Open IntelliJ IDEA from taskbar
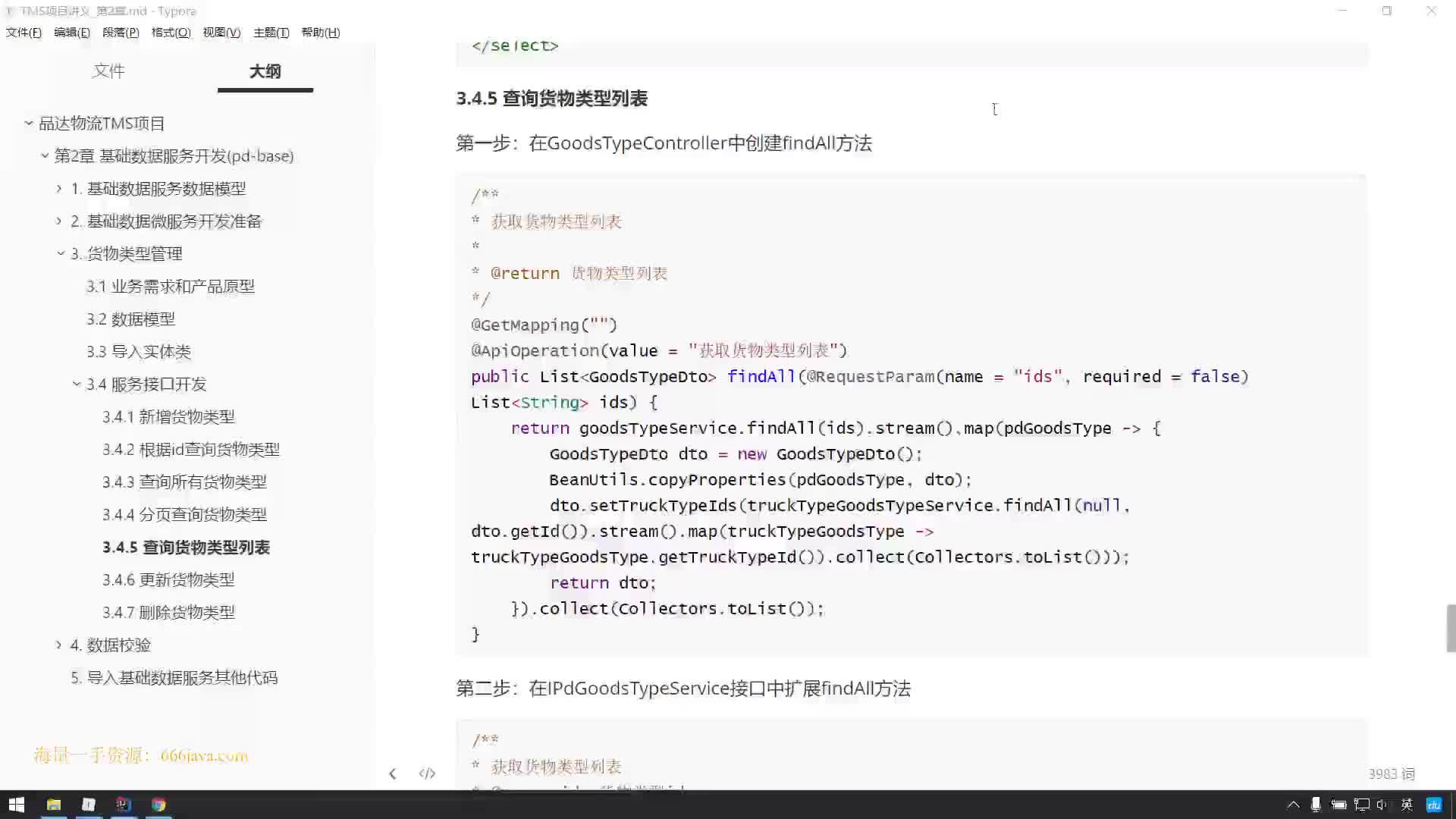Viewport: 1456px width, 819px height. (x=124, y=805)
